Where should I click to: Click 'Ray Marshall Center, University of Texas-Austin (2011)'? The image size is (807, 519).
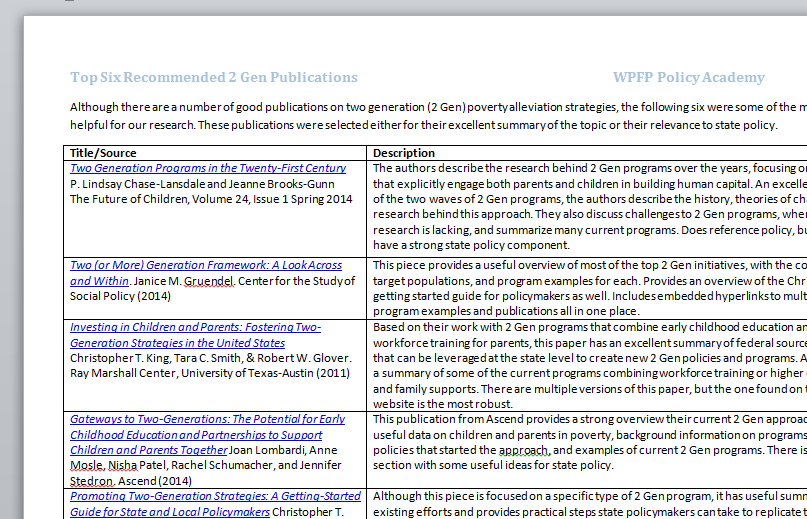[210, 373]
